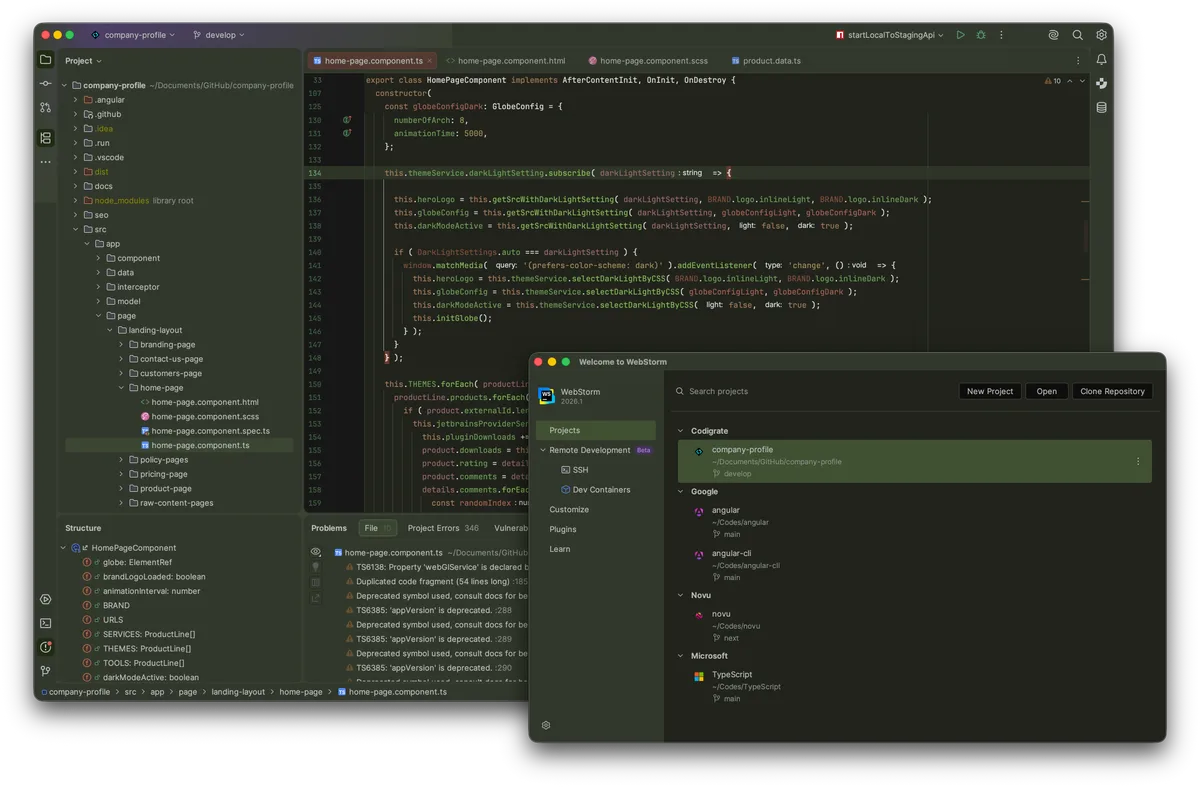Click the warnings count indicator showing 10
Image resolution: width=1200 pixels, height=787 pixels.
point(1052,81)
